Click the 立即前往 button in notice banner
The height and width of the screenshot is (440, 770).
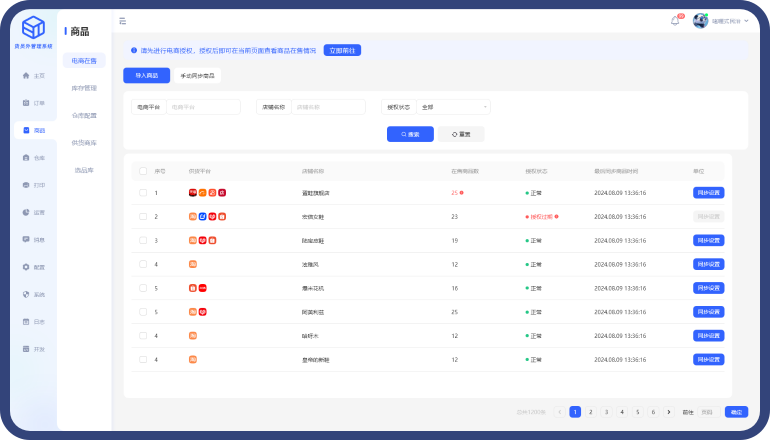coord(342,49)
